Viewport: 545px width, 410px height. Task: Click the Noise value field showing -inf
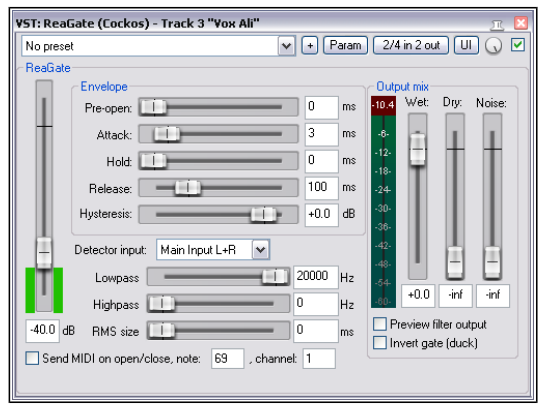click(x=493, y=296)
